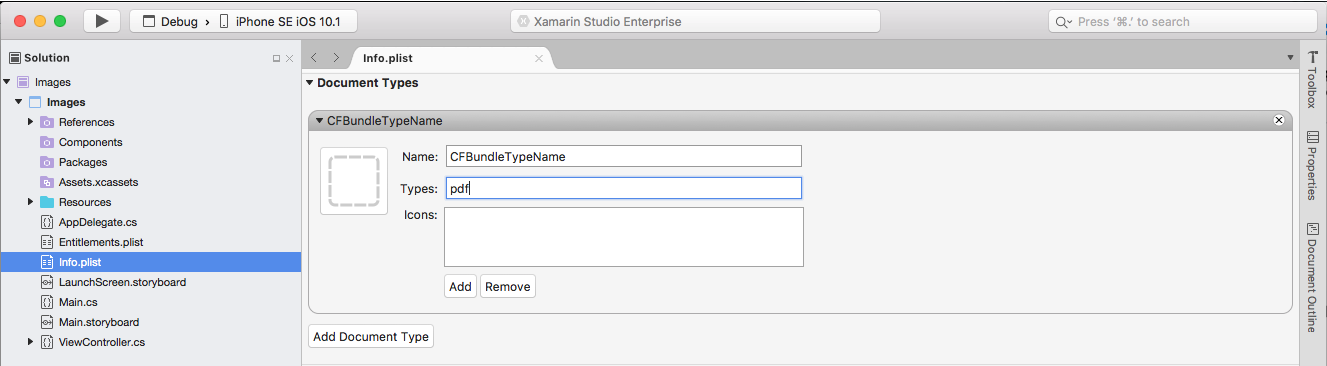Navigate back with the left arrow
This screenshot has width=1327, height=366.
pyautogui.click(x=315, y=58)
